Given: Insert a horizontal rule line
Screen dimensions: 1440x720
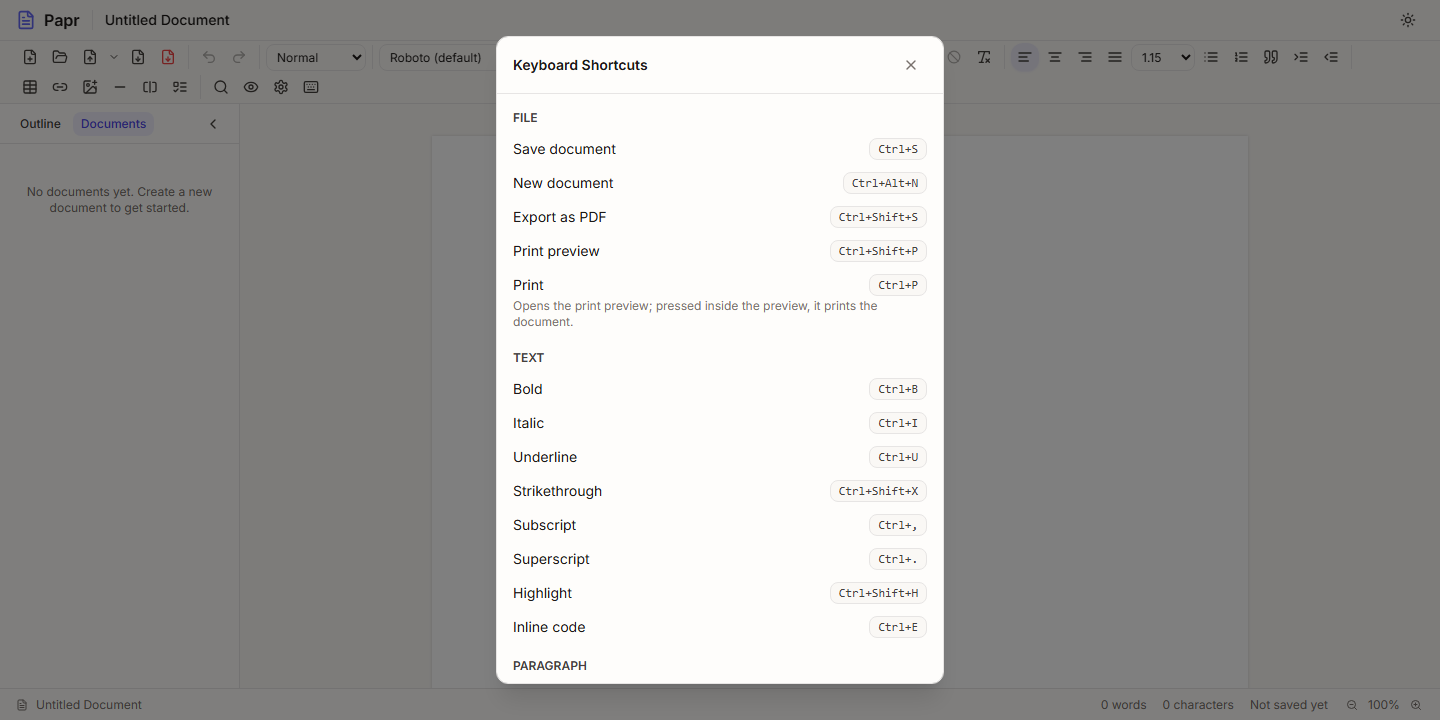Looking at the screenshot, I should tap(120, 87).
